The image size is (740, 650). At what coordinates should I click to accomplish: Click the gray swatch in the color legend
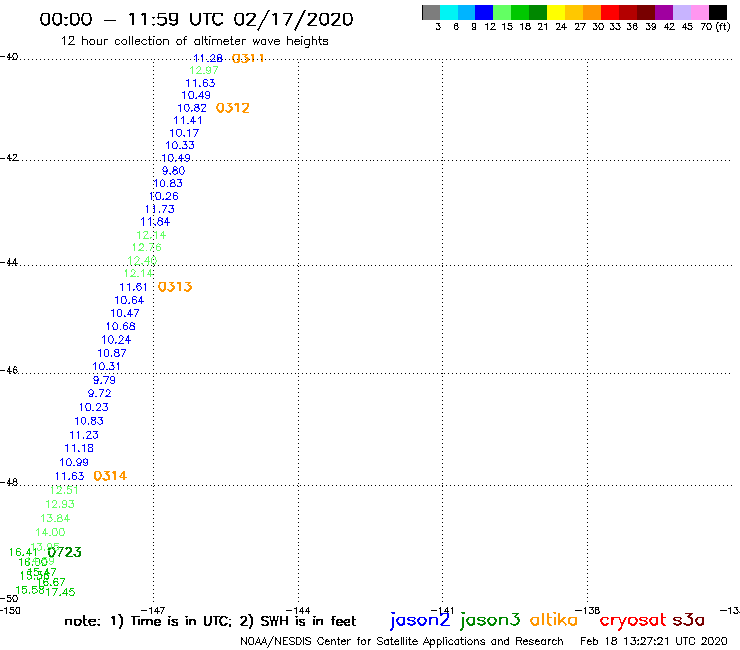click(x=431, y=12)
